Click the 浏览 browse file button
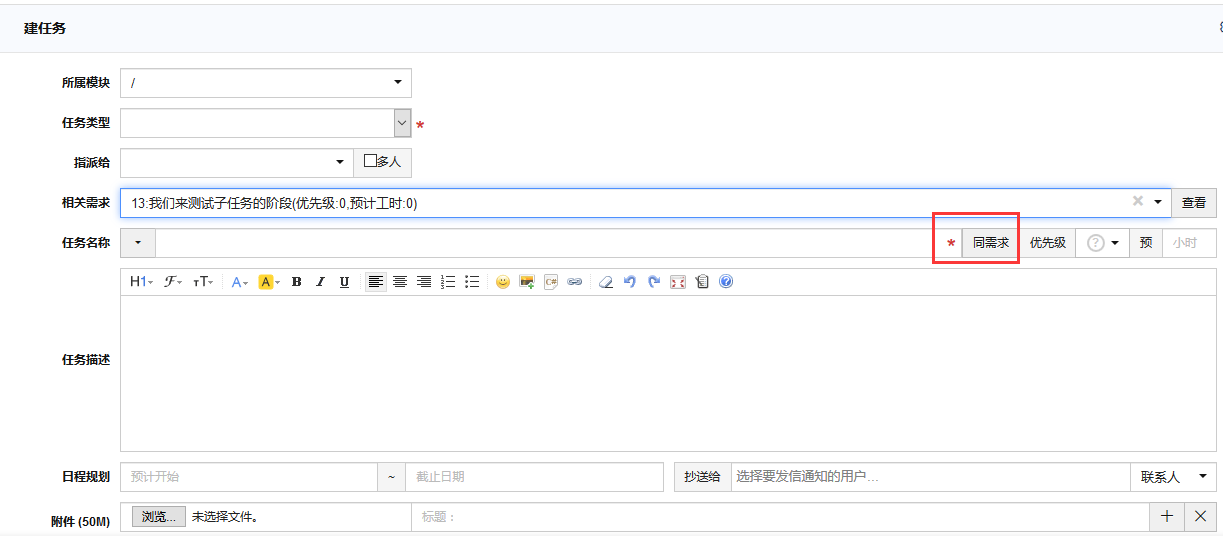This screenshot has width=1223, height=536. (159, 517)
